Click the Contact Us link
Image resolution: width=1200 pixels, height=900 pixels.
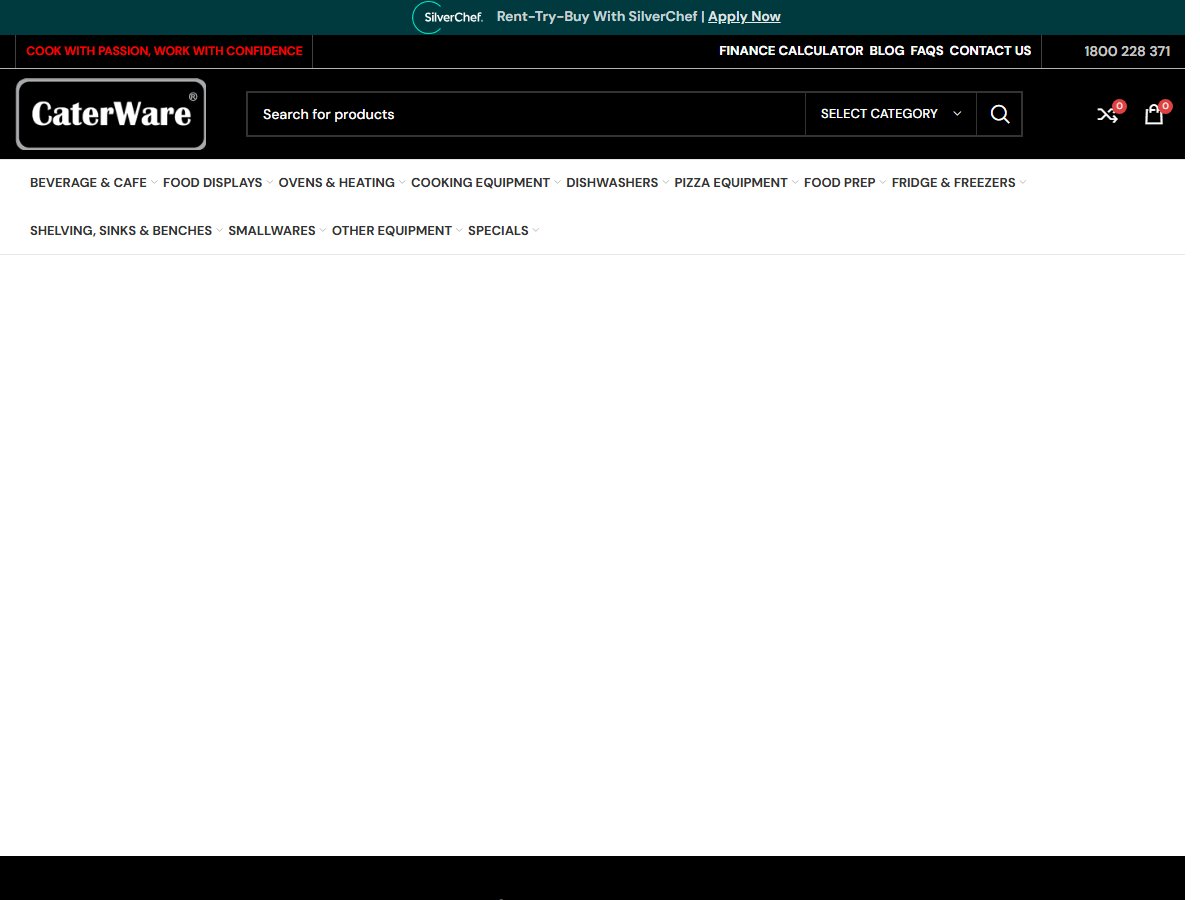point(990,51)
